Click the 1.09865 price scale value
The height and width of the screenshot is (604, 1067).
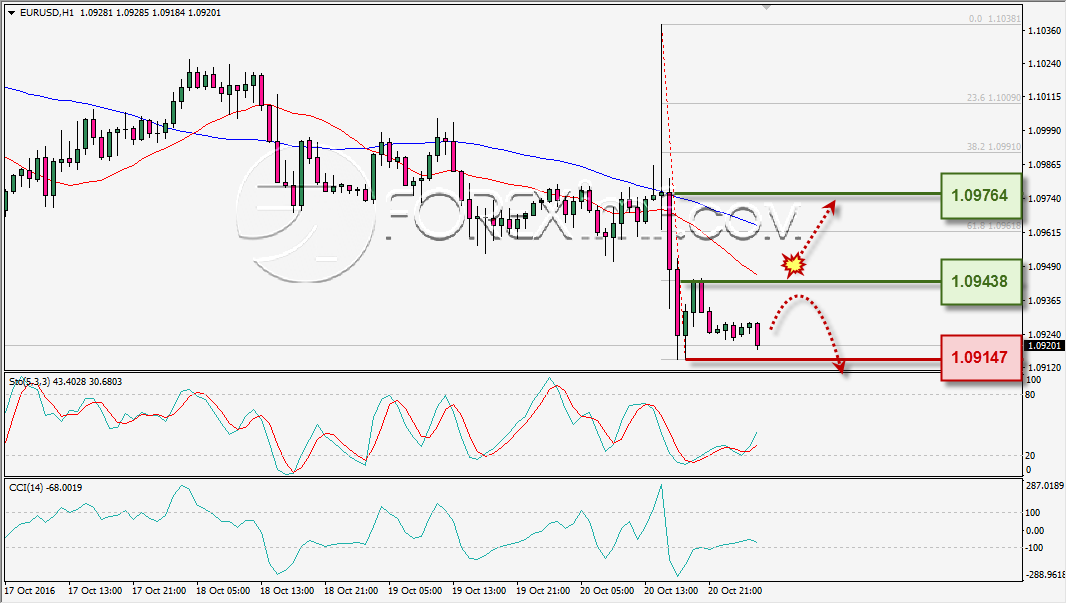tap(1045, 165)
